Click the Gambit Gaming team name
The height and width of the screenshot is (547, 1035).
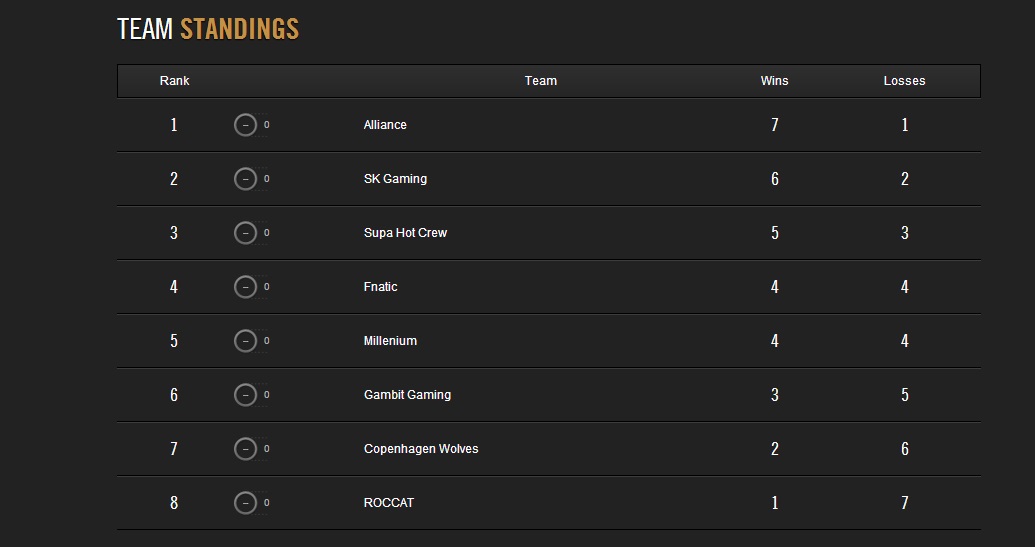pyautogui.click(x=407, y=395)
